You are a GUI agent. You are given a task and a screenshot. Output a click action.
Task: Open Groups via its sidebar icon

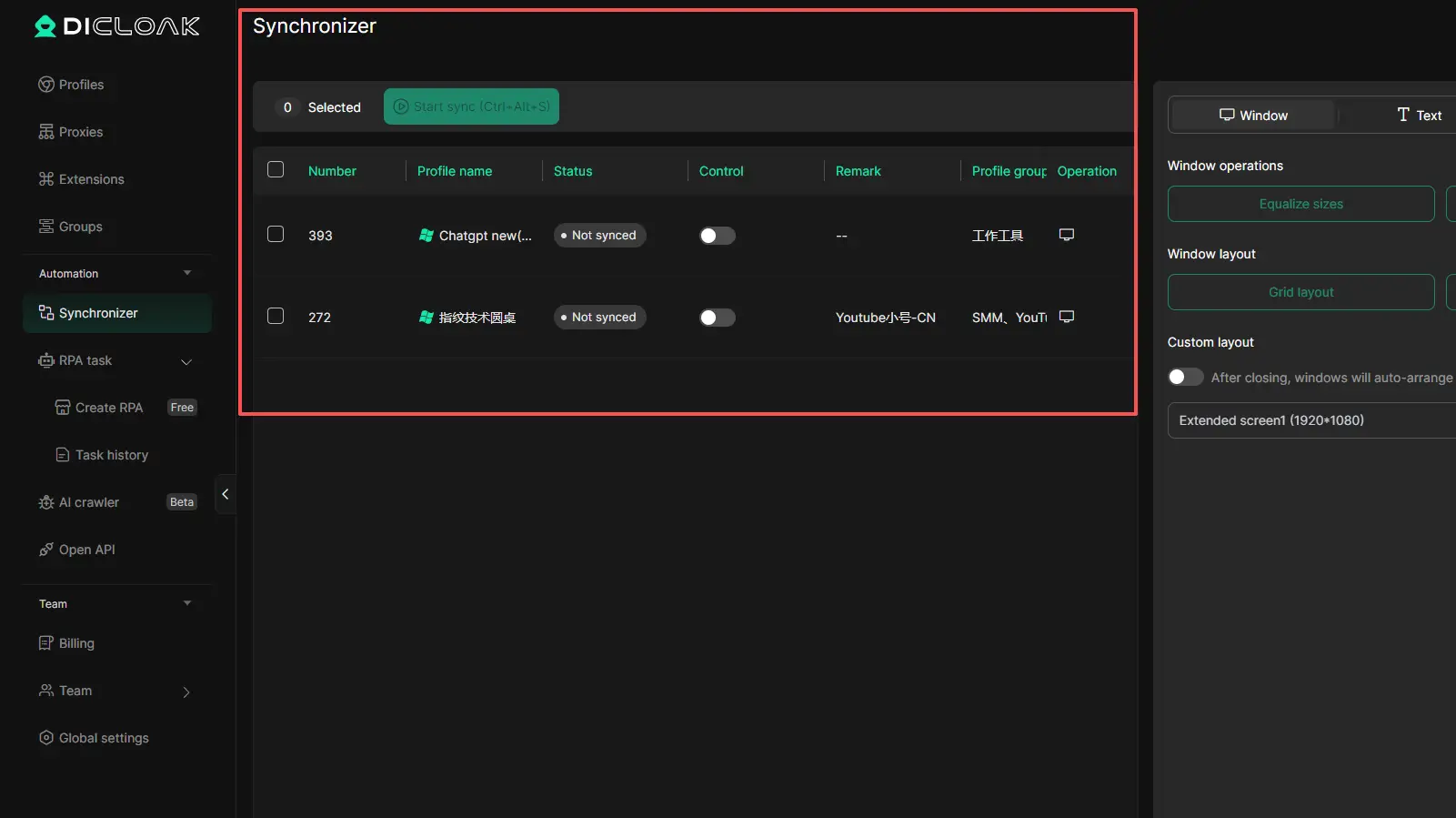[x=46, y=227]
